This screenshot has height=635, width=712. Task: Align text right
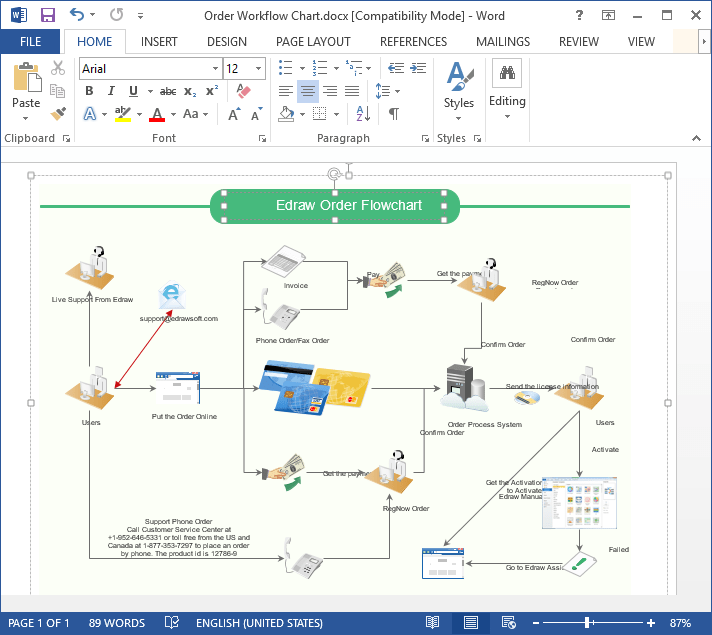tap(330, 91)
